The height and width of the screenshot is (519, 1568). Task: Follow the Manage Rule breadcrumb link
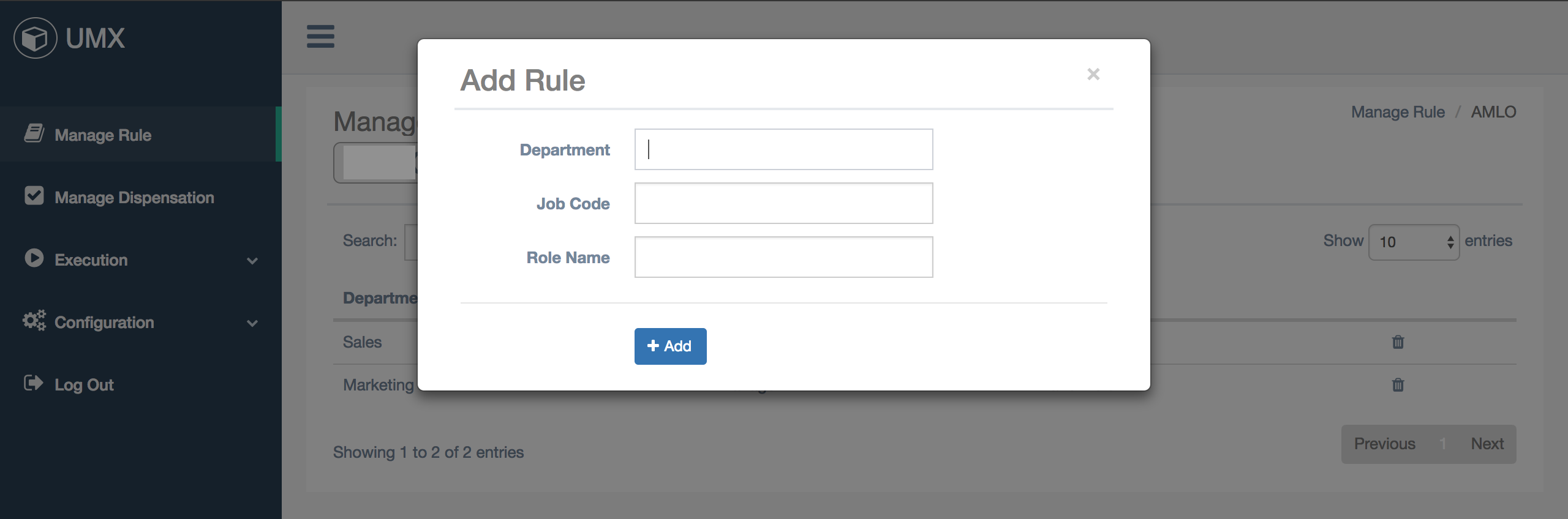point(1398,112)
